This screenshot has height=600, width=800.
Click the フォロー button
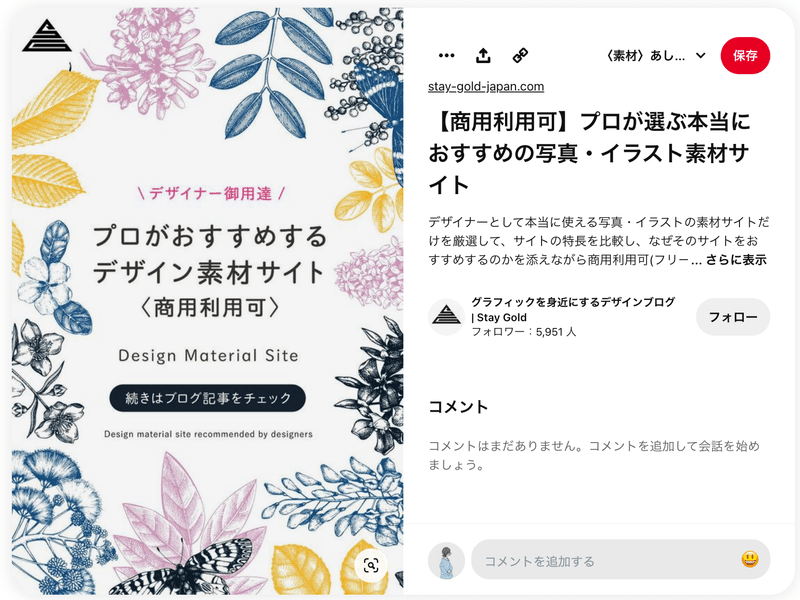pyautogui.click(x=733, y=317)
